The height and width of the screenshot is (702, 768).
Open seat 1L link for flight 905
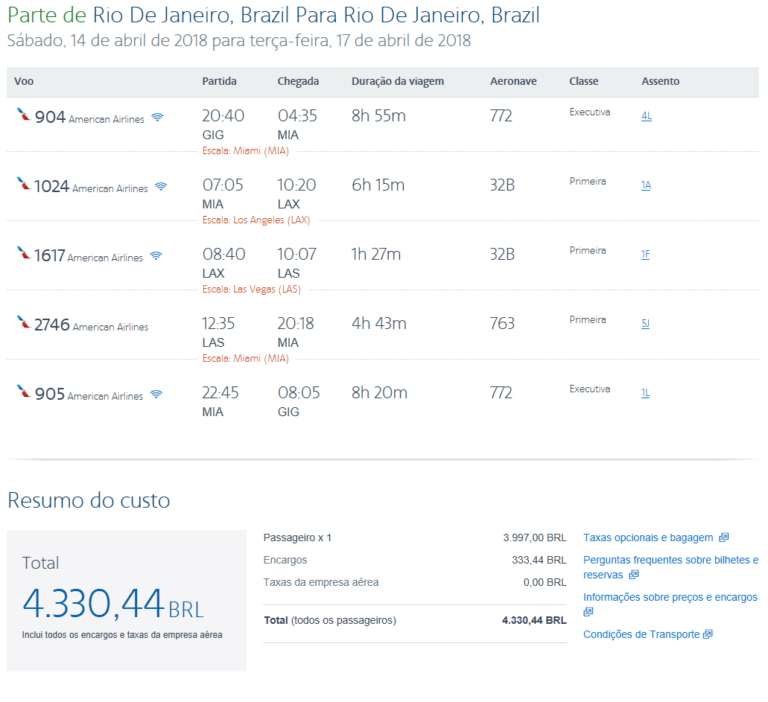click(646, 393)
